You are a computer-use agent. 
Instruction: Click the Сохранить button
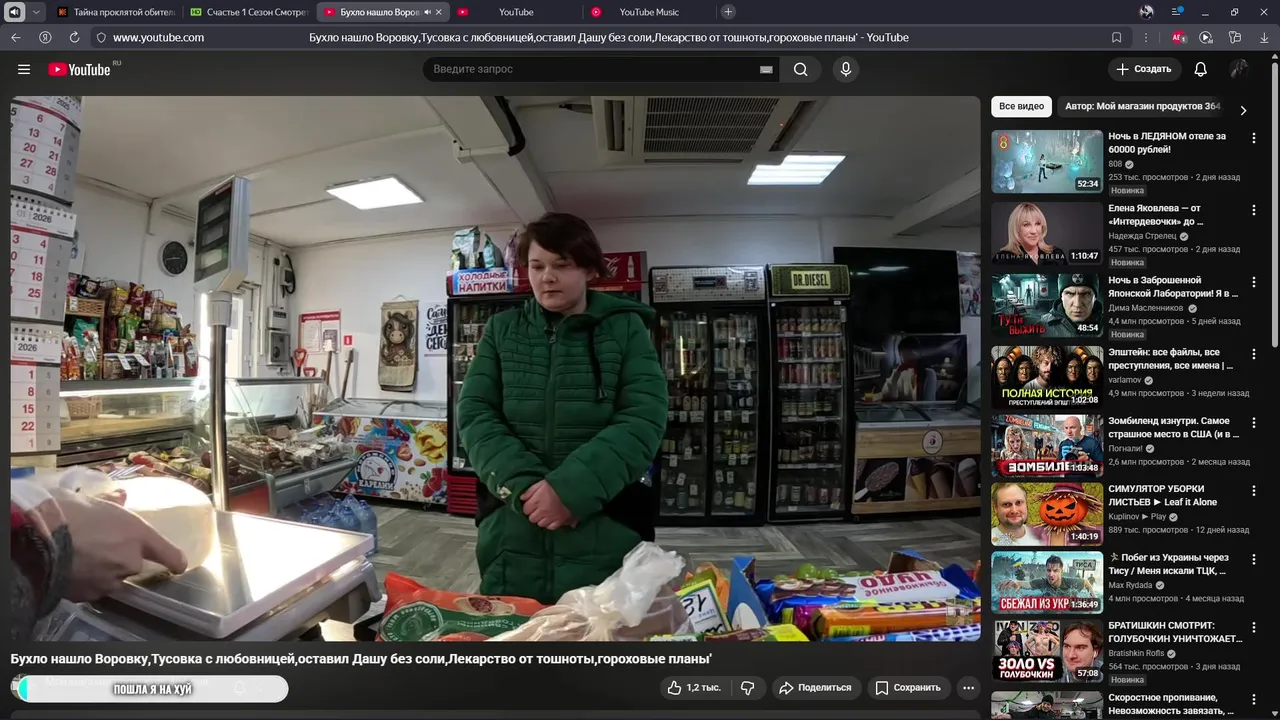point(908,688)
